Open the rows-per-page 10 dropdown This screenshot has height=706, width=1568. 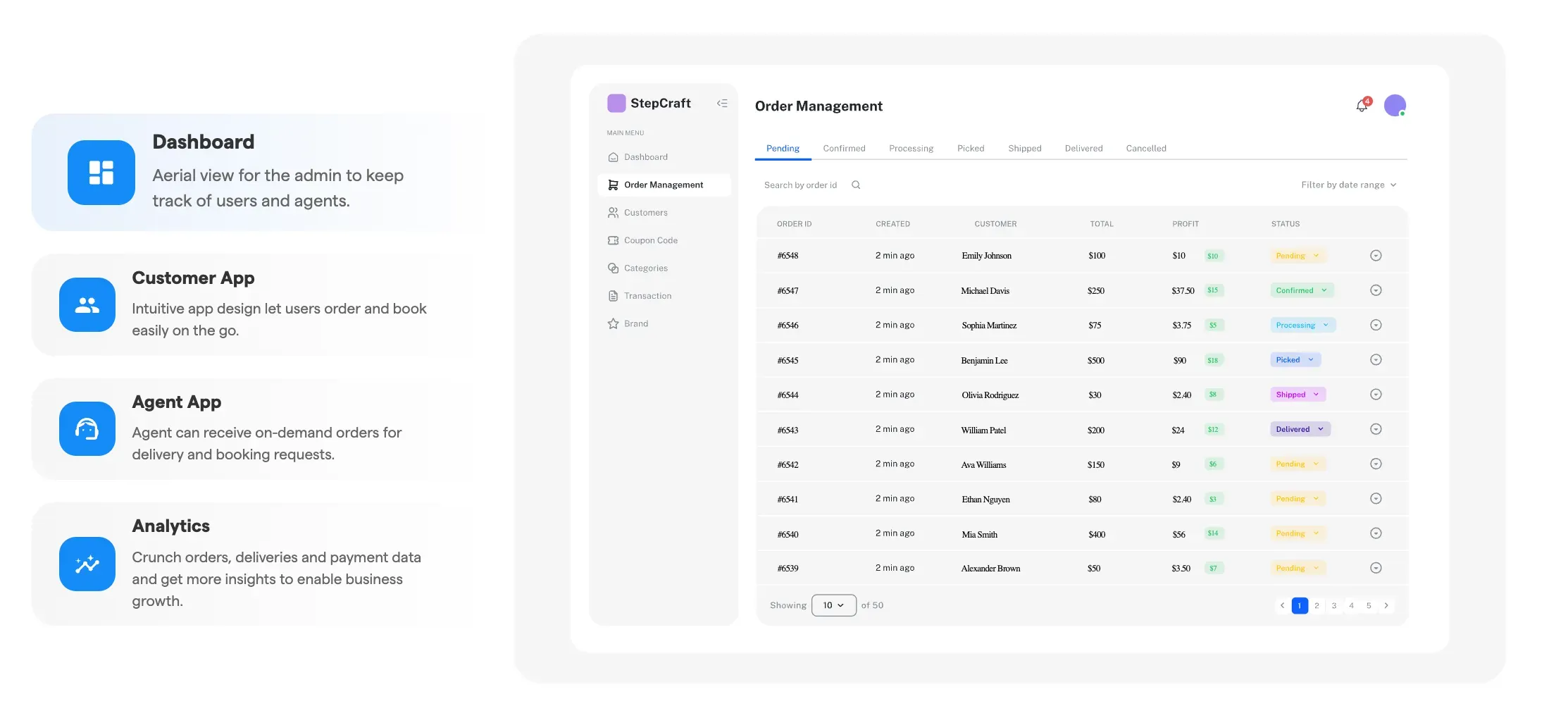click(834, 605)
